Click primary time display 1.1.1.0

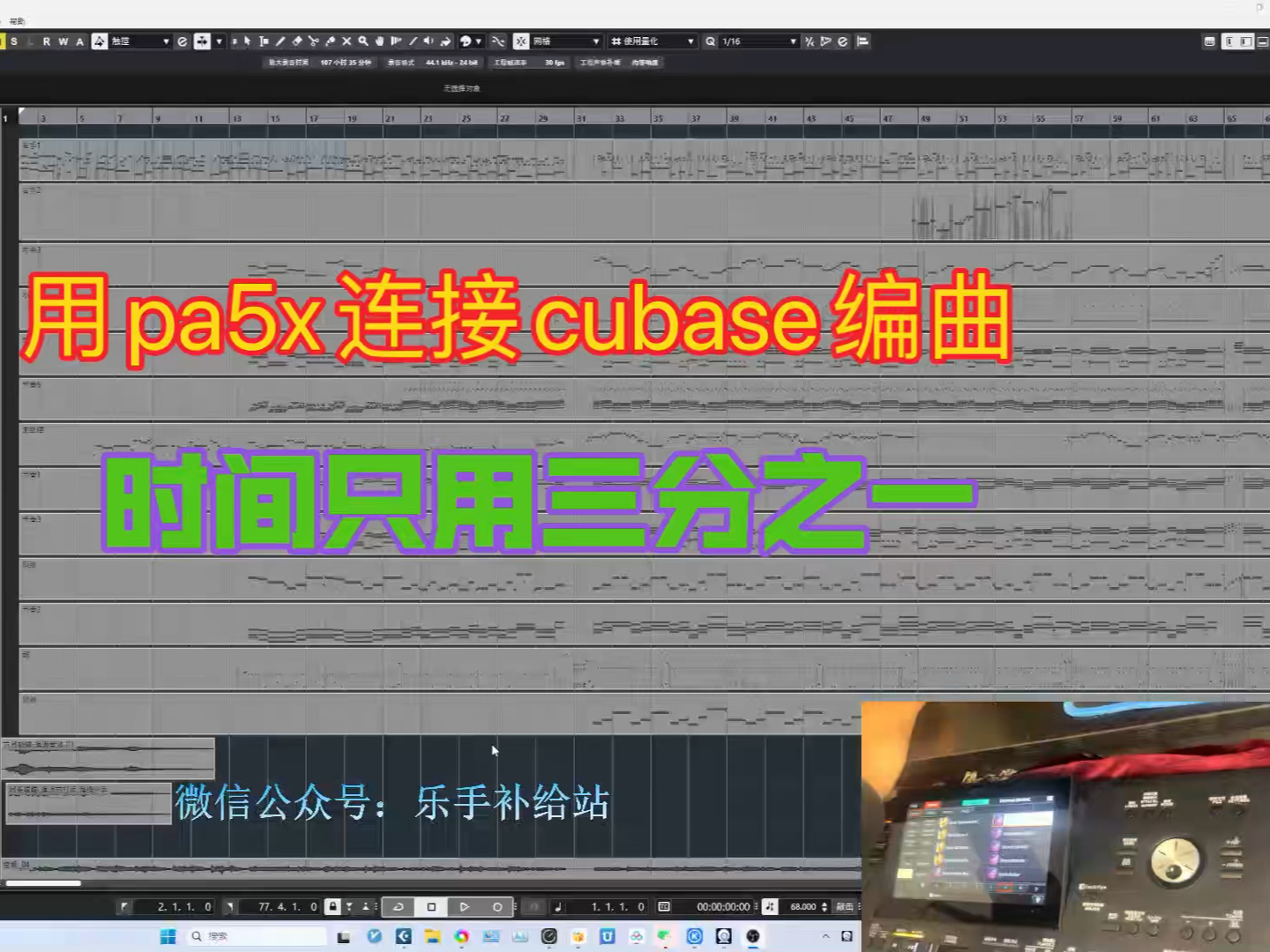click(x=618, y=907)
